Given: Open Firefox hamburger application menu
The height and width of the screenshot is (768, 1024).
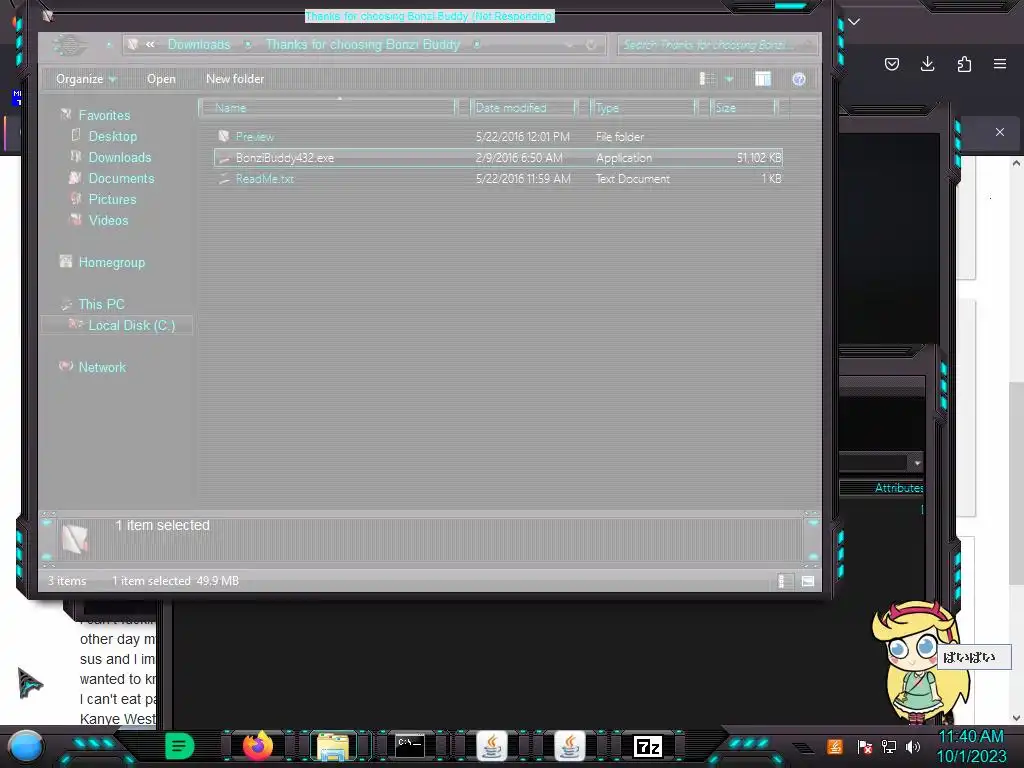Looking at the screenshot, I should tap(1000, 64).
